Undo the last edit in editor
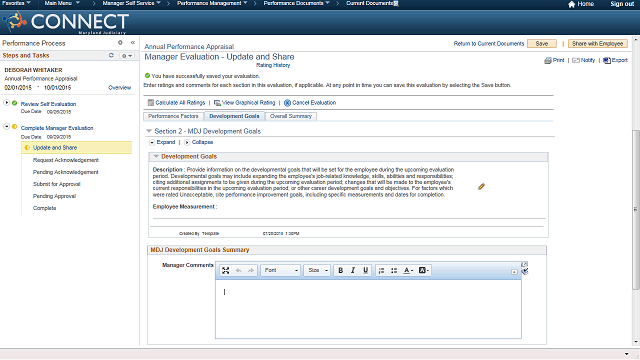 click(239, 270)
